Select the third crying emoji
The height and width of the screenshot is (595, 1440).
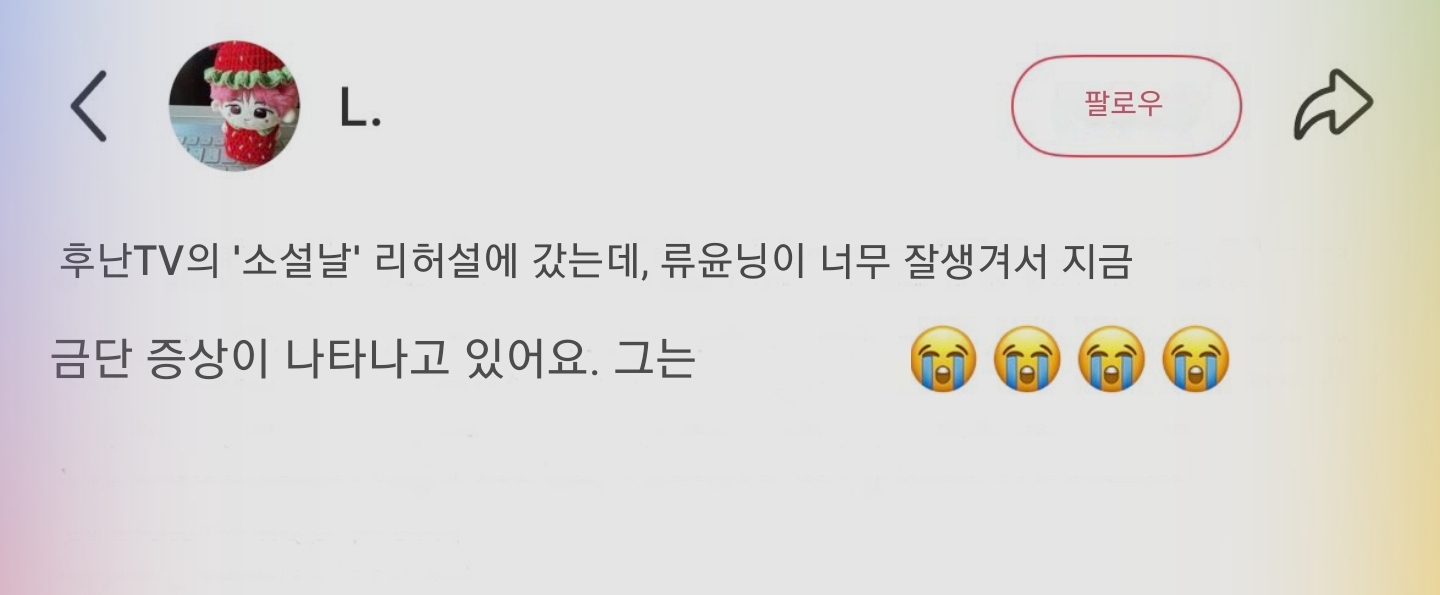point(1111,359)
